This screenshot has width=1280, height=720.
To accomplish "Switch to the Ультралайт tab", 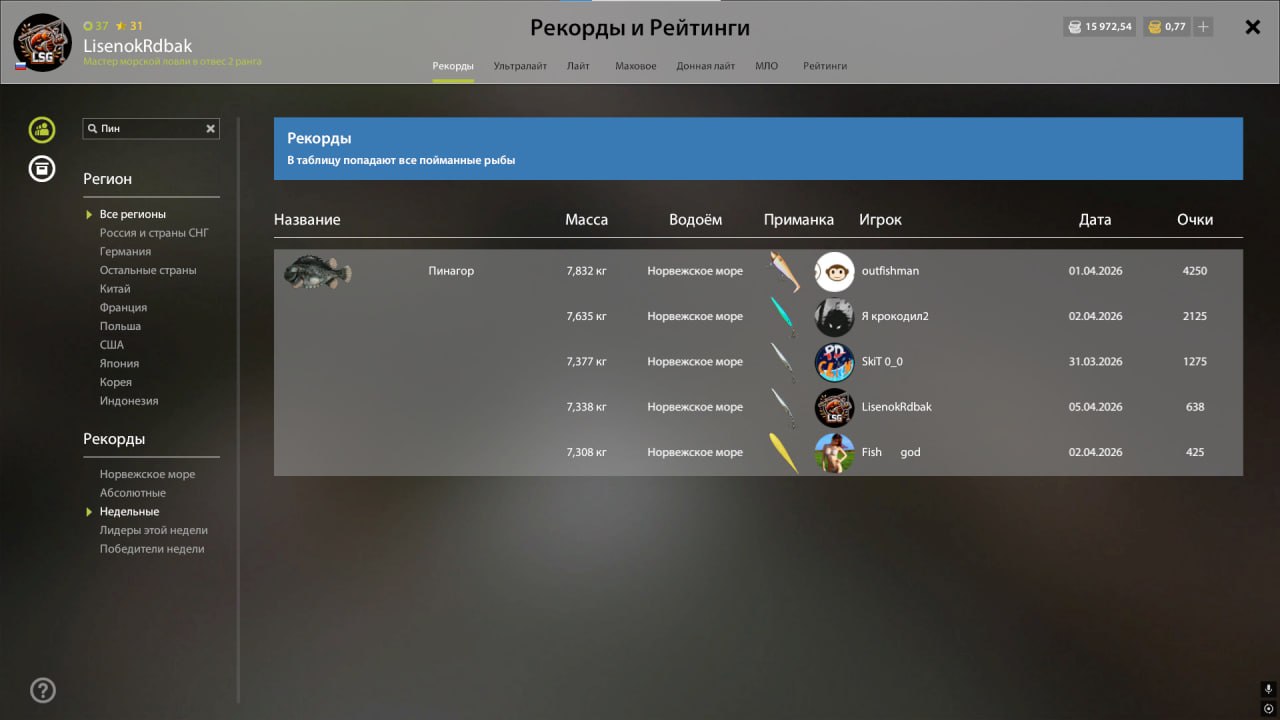I will pyautogui.click(x=520, y=66).
